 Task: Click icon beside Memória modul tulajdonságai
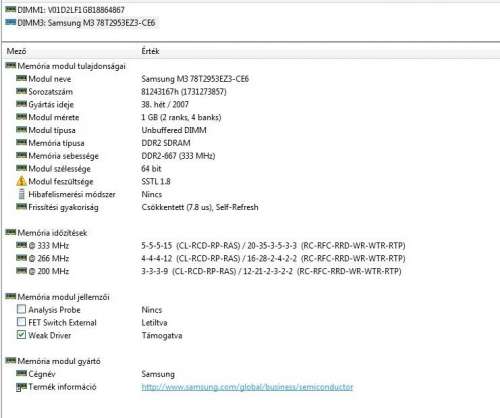coord(11,66)
